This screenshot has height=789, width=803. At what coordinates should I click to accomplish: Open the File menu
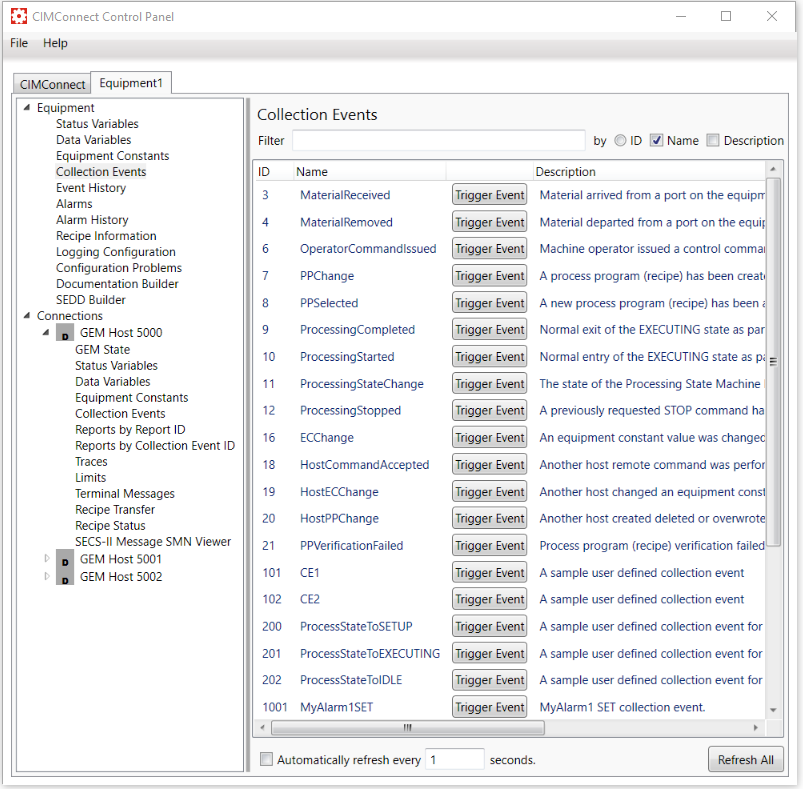pos(19,43)
